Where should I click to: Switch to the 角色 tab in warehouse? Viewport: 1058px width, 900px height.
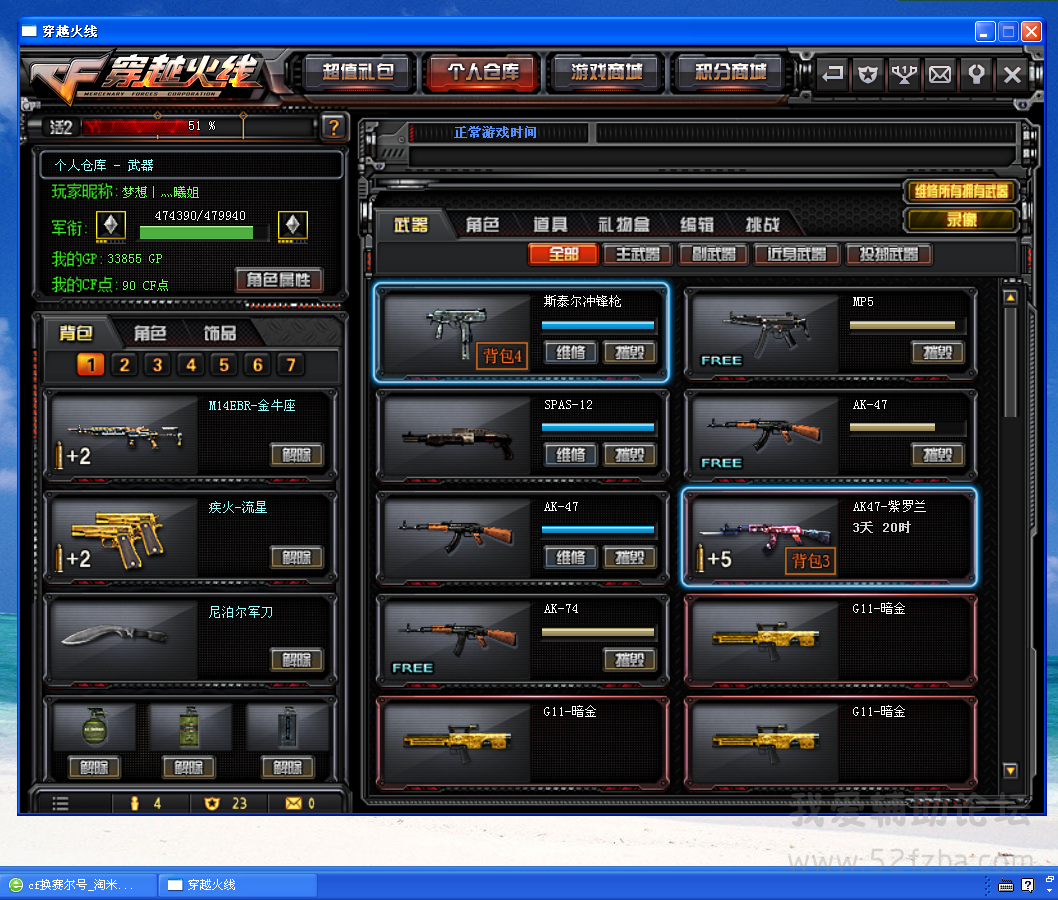pyautogui.click(x=482, y=224)
